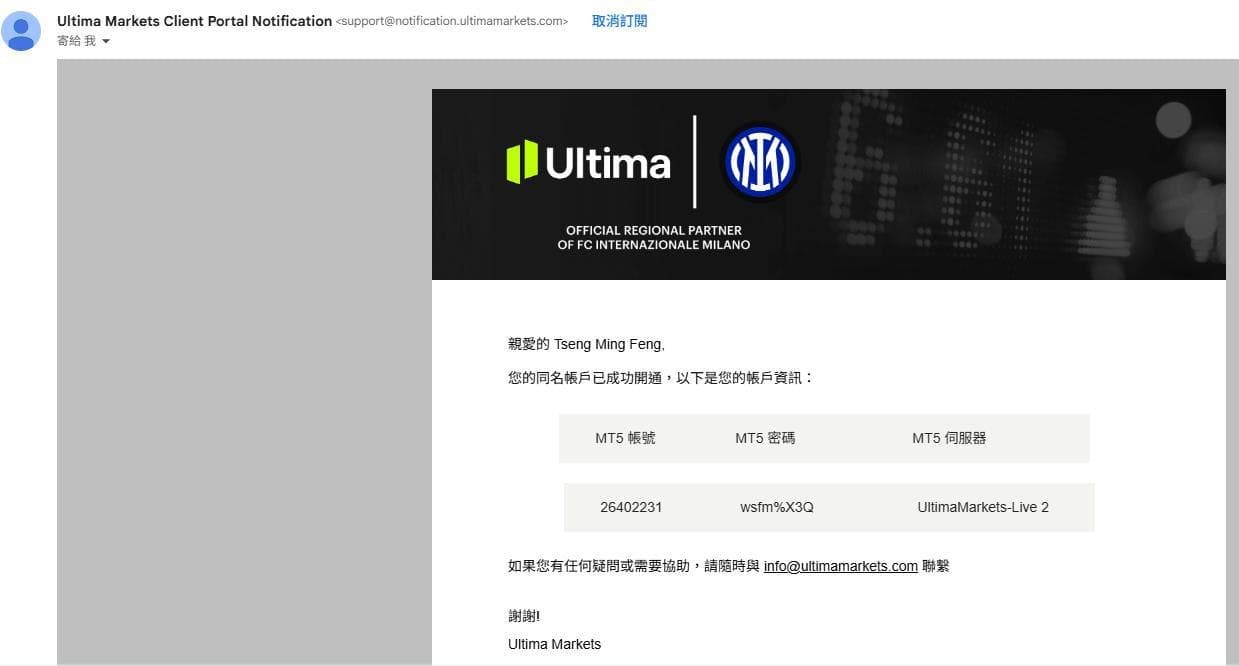Click the sender profile avatar icon
The width and height of the screenshot is (1239, 666).
click(21, 31)
